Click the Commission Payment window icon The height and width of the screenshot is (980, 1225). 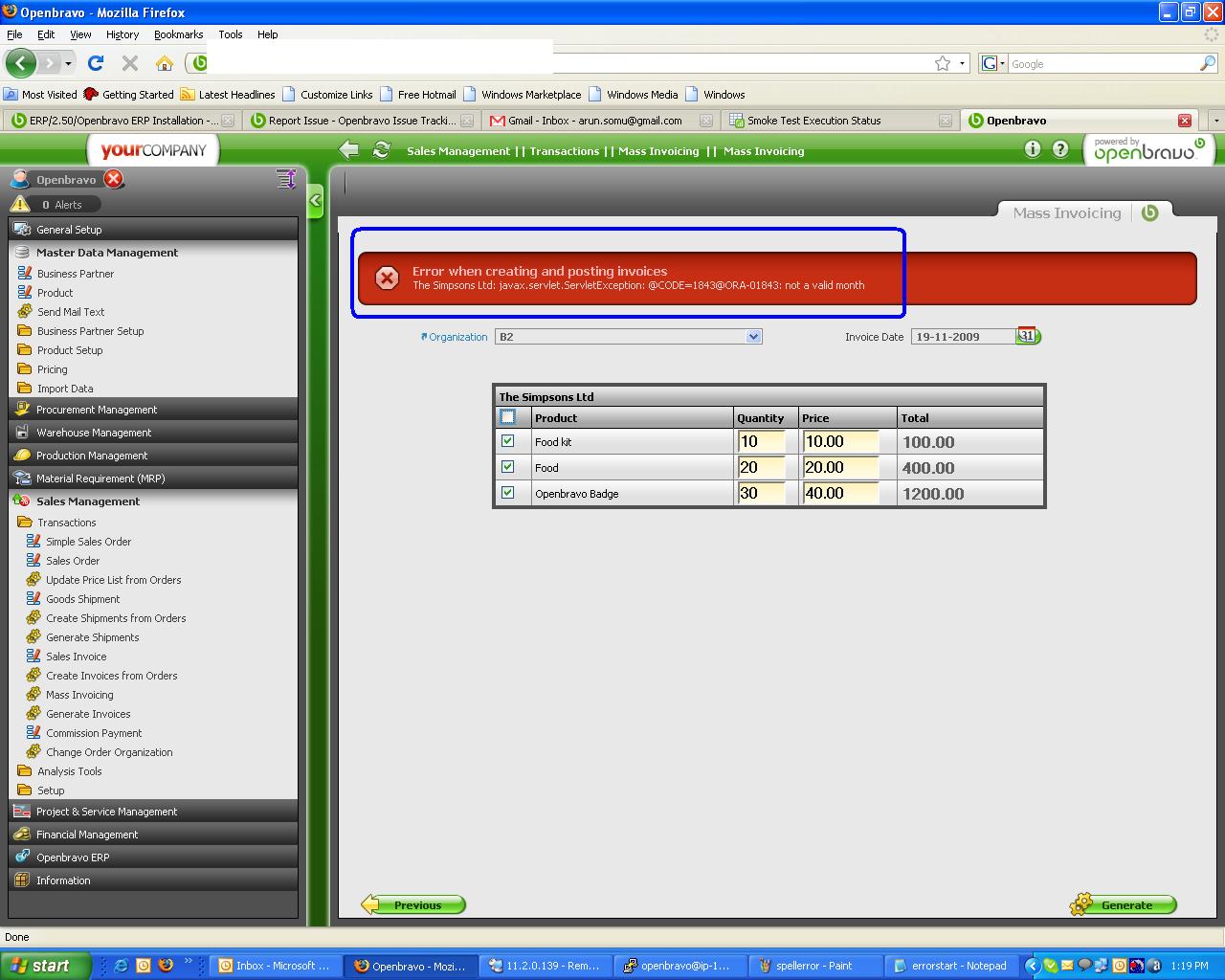coord(33,733)
